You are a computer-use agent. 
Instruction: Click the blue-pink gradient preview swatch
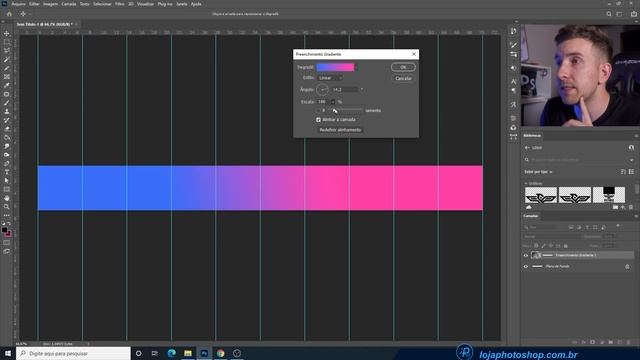click(335, 67)
